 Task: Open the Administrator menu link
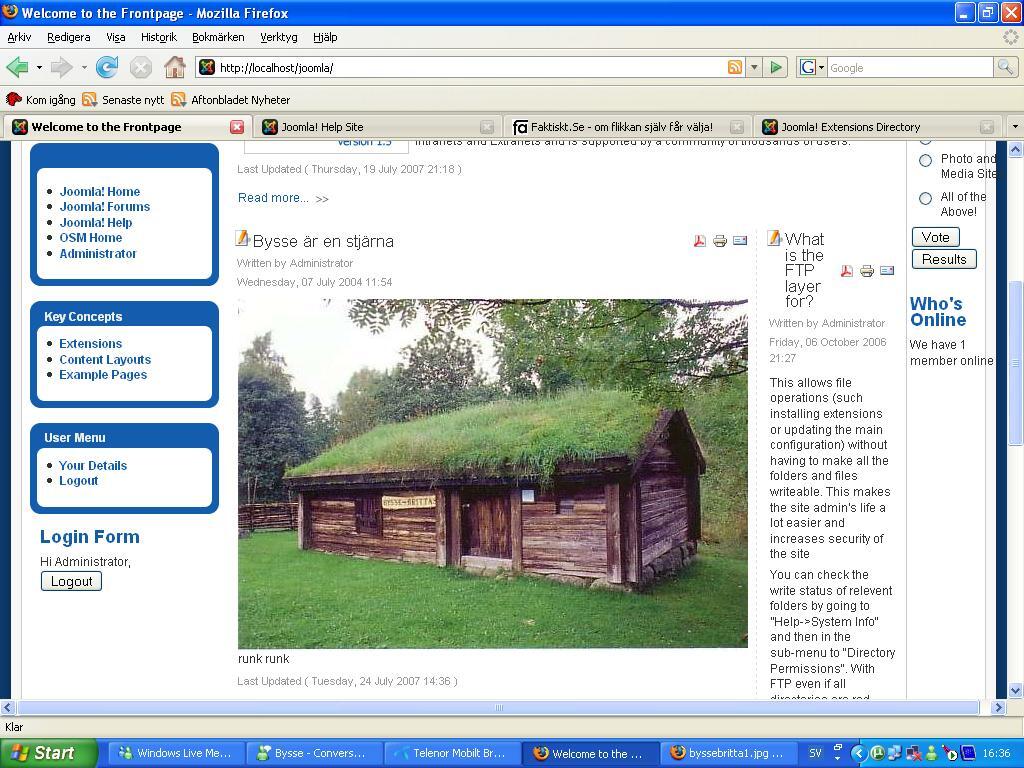point(98,253)
